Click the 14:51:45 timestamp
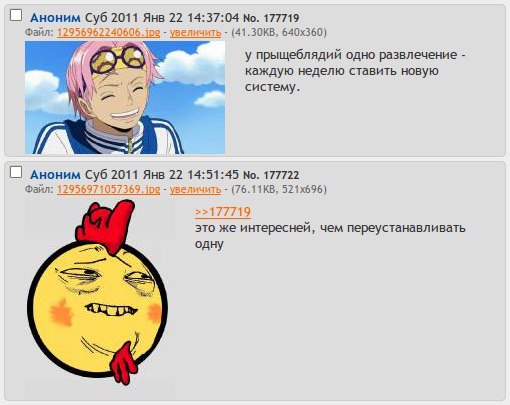Image resolution: width=510 pixels, height=405 pixels. 213,175
